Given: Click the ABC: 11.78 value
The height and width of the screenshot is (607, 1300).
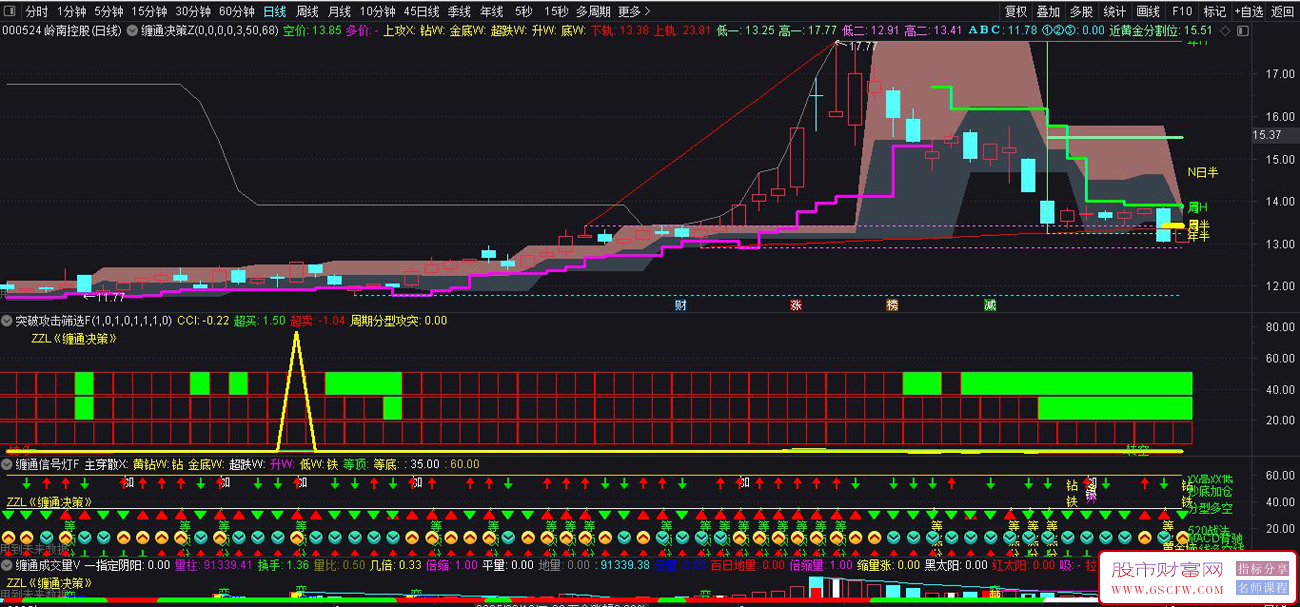Looking at the screenshot, I should click(1003, 30).
